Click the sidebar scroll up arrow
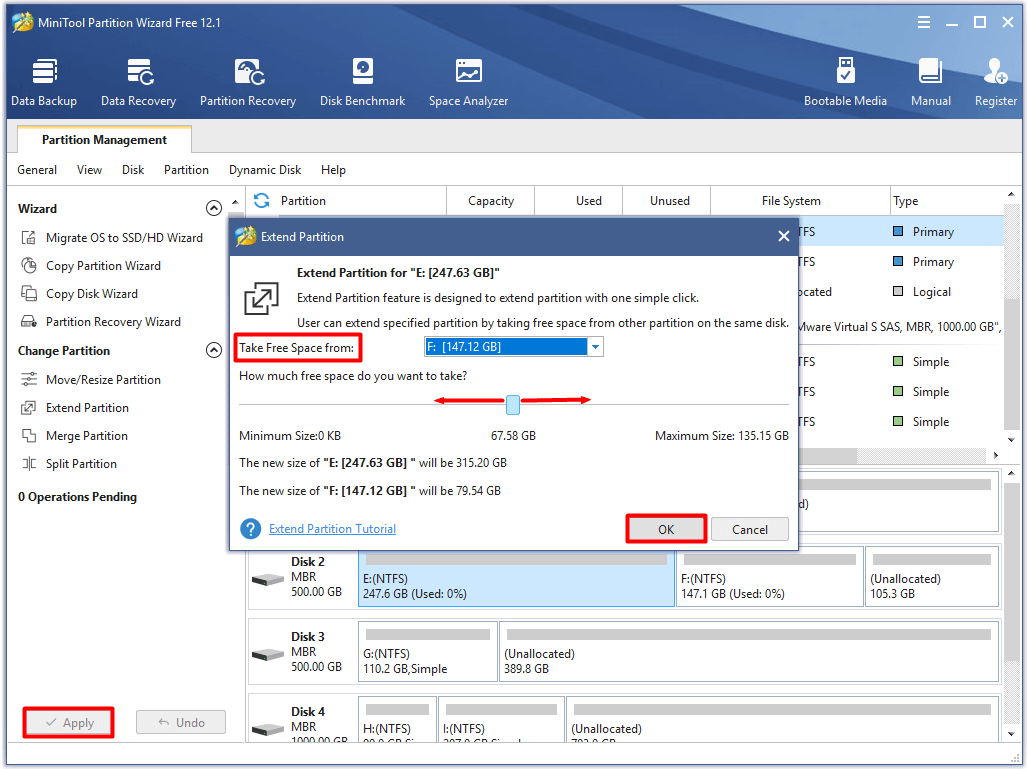 (x=235, y=201)
